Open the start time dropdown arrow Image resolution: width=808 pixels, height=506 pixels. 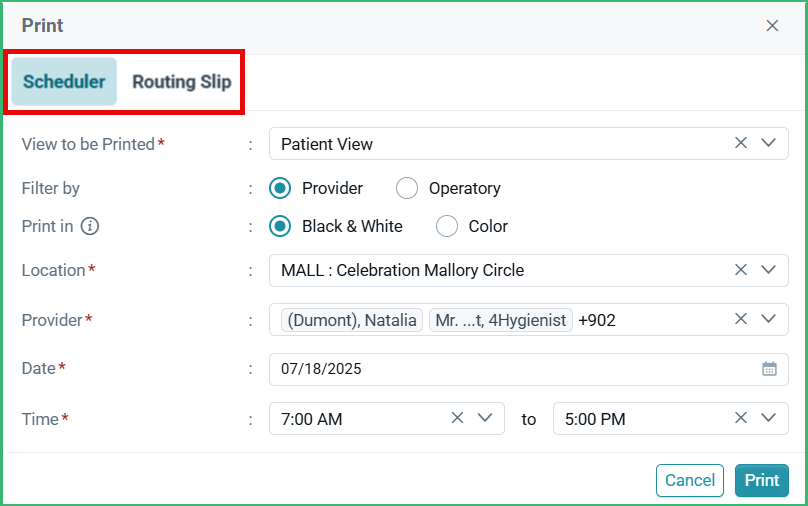[x=485, y=418]
